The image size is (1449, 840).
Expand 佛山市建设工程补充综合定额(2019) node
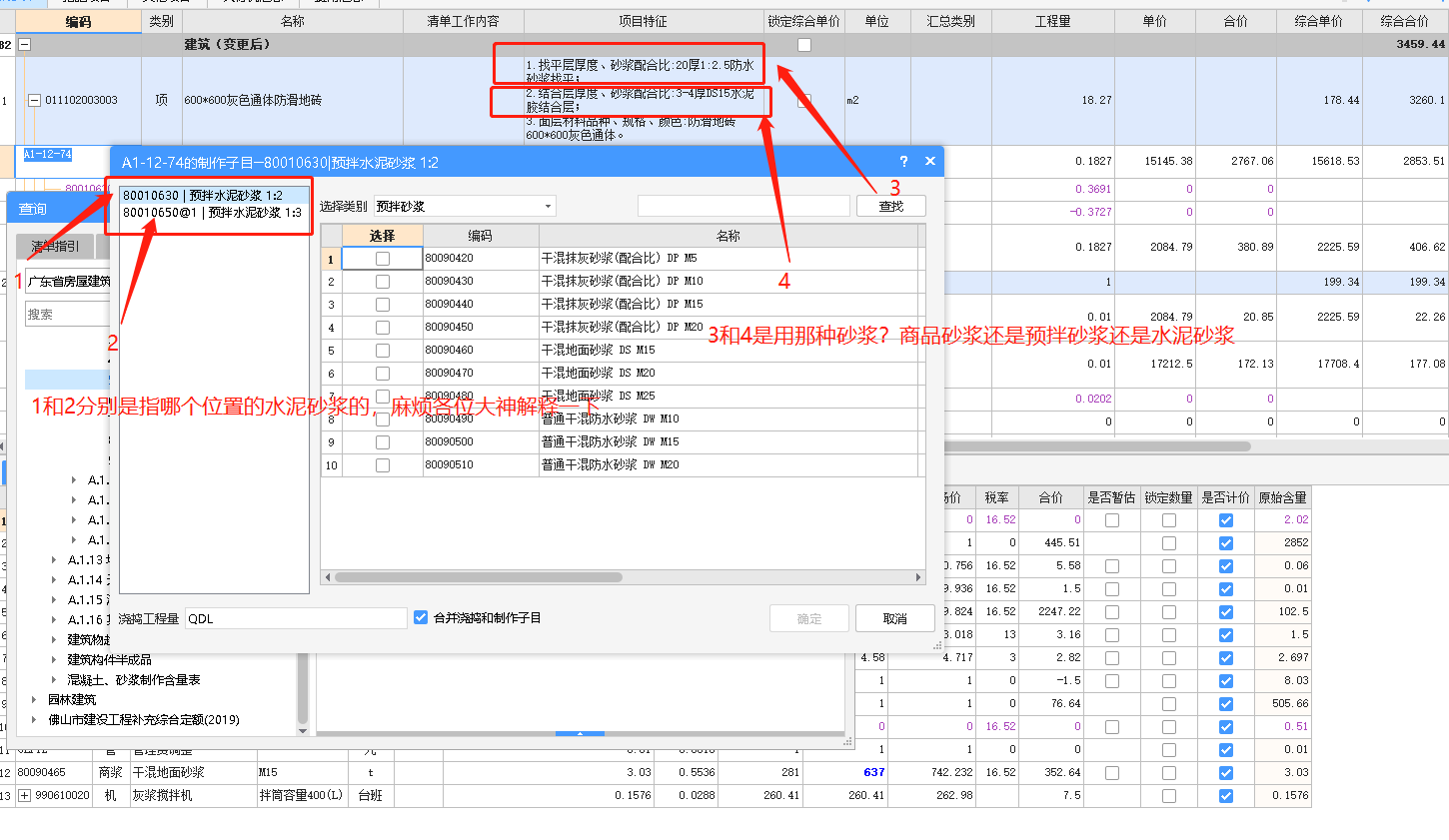pos(34,719)
